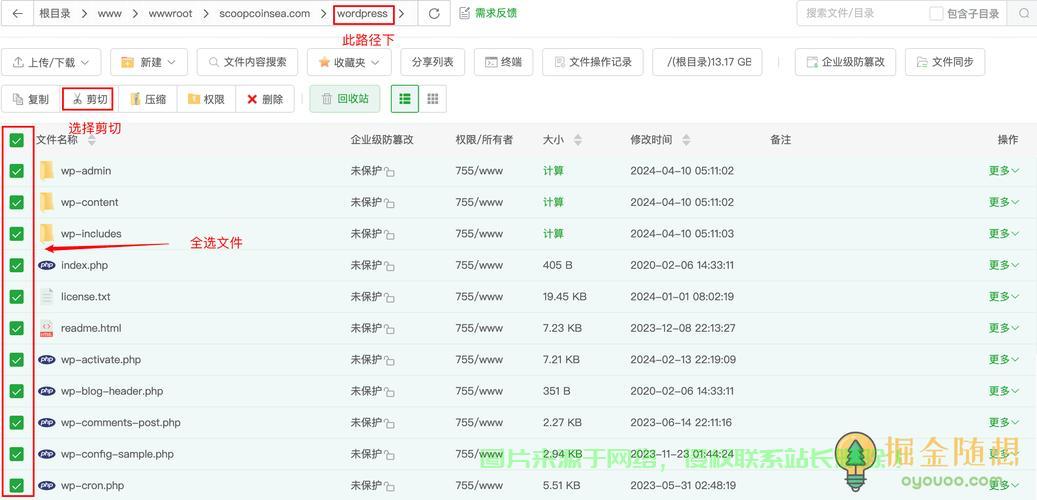Click the 删除 delete button
Viewport: 1037px width, 500px height.
click(265, 99)
